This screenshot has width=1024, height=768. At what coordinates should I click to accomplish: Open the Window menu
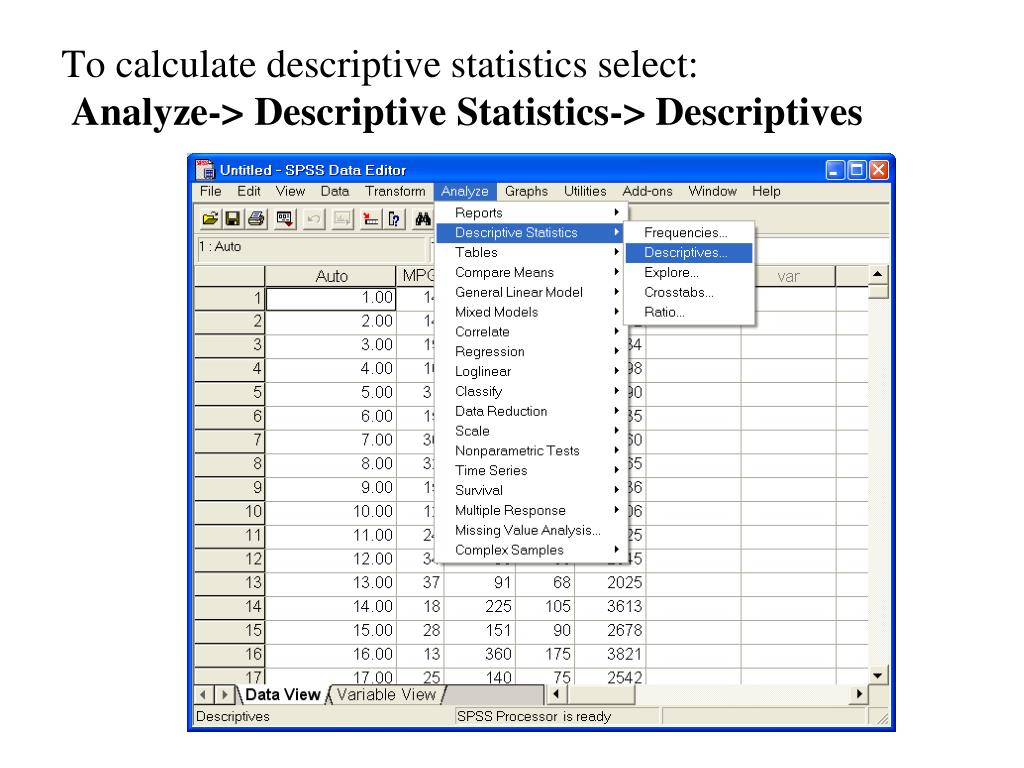pyautogui.click(x=712, y=191)
